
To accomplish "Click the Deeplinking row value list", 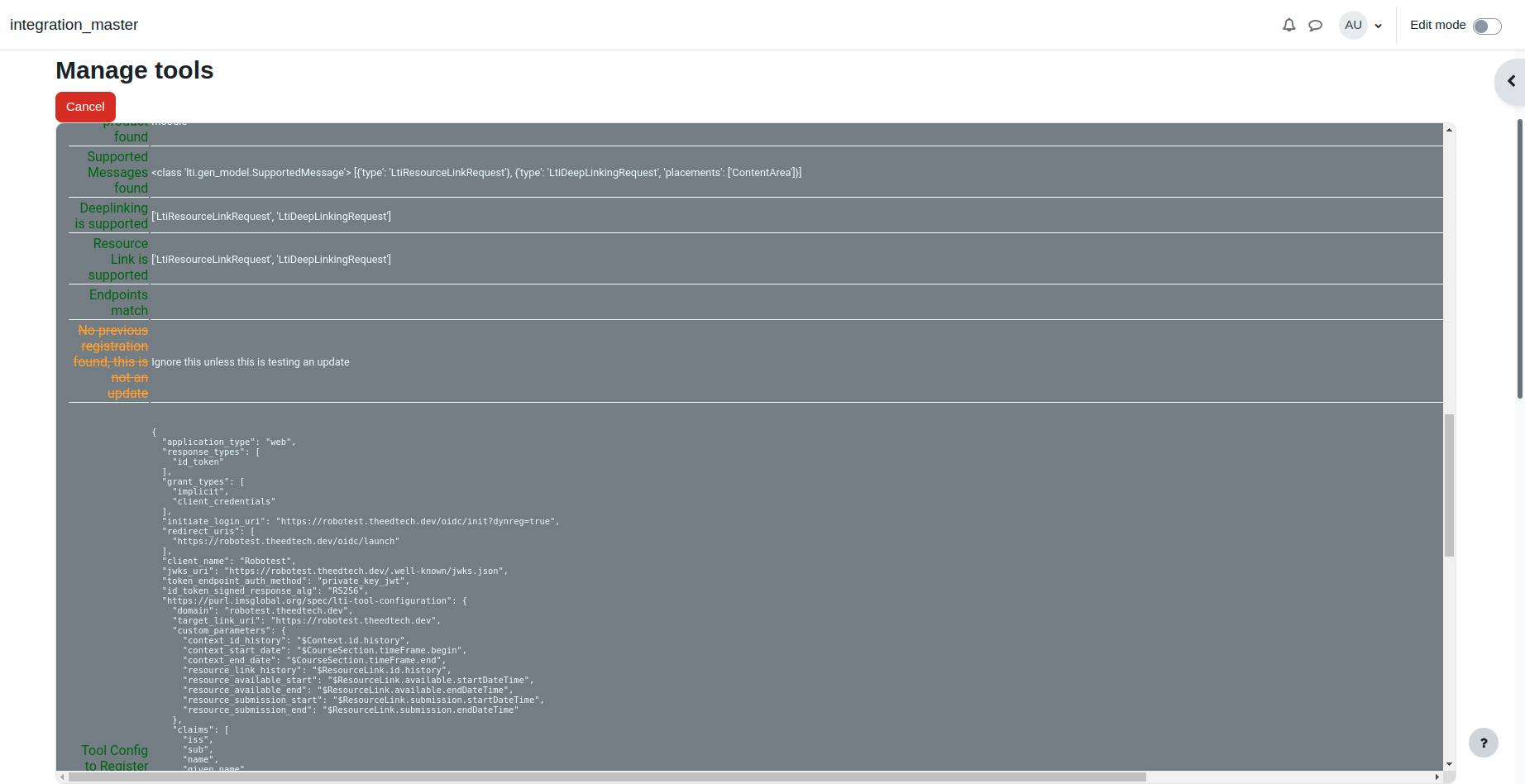I will pyautogui.click(x=271, y=217).
